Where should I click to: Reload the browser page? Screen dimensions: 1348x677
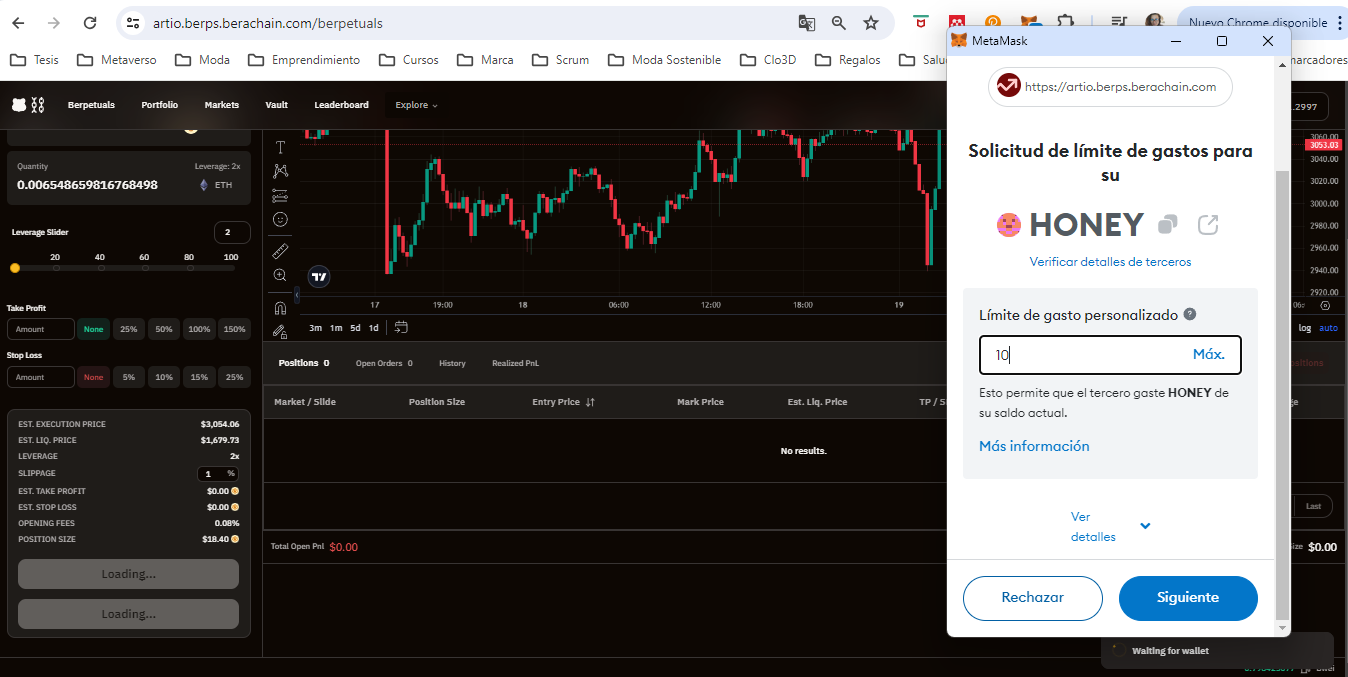(90, 23)
